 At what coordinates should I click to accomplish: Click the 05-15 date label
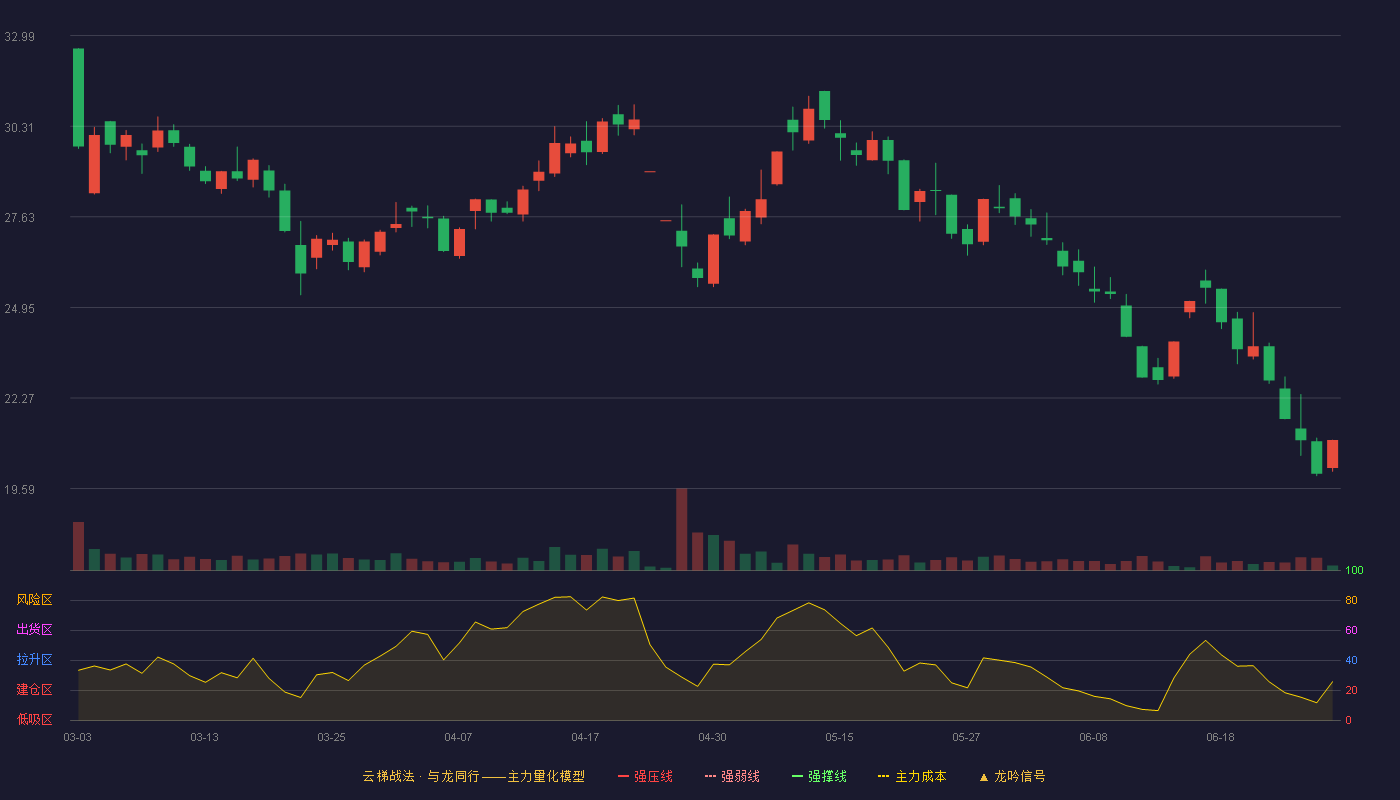coord(840,737)
